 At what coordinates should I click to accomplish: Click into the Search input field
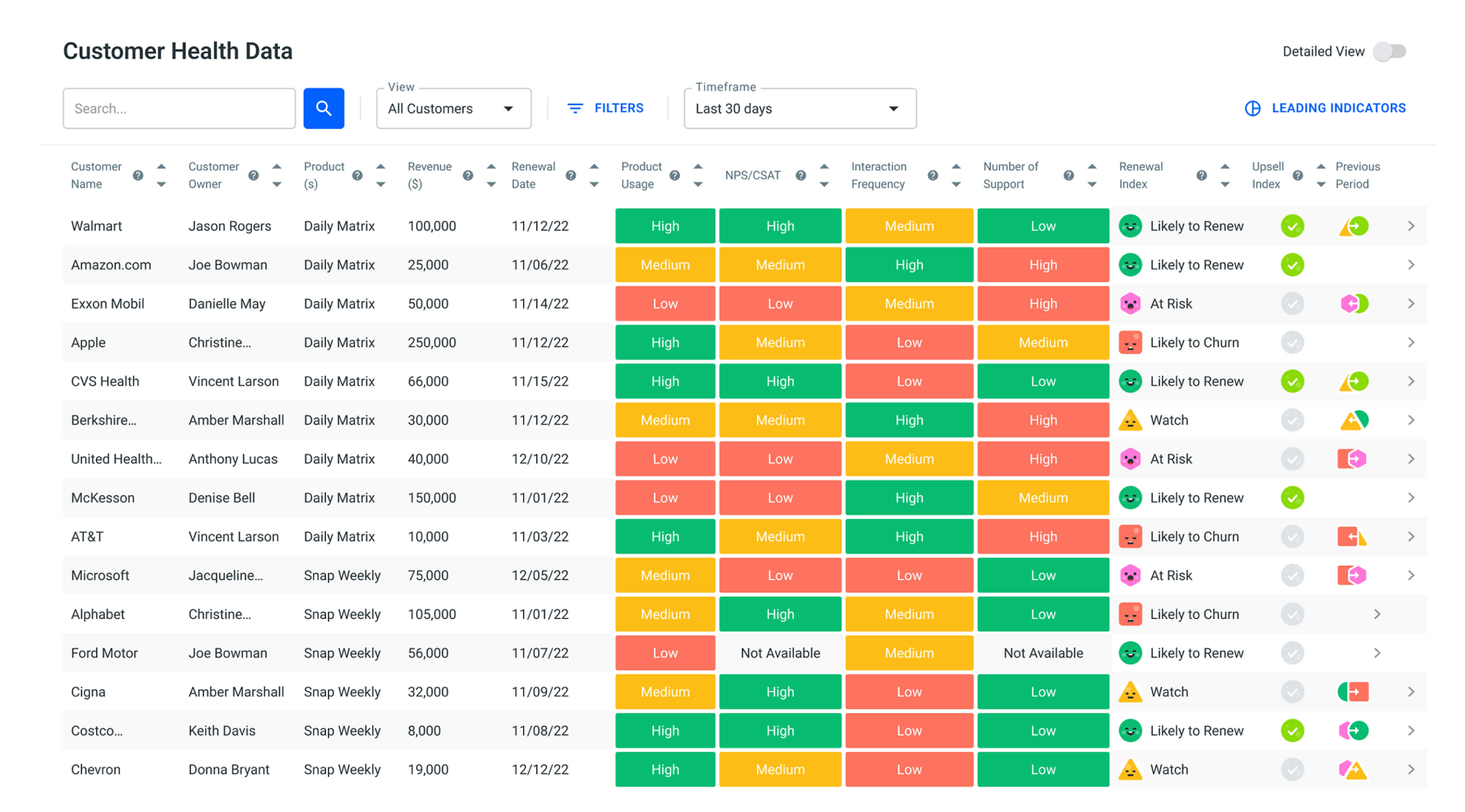point(179,108)
